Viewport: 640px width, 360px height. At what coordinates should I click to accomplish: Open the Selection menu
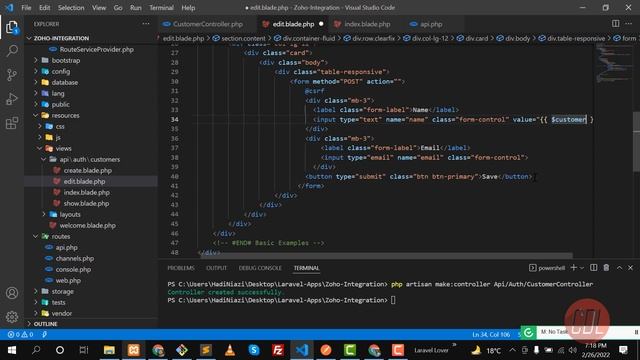click(71, 8)
